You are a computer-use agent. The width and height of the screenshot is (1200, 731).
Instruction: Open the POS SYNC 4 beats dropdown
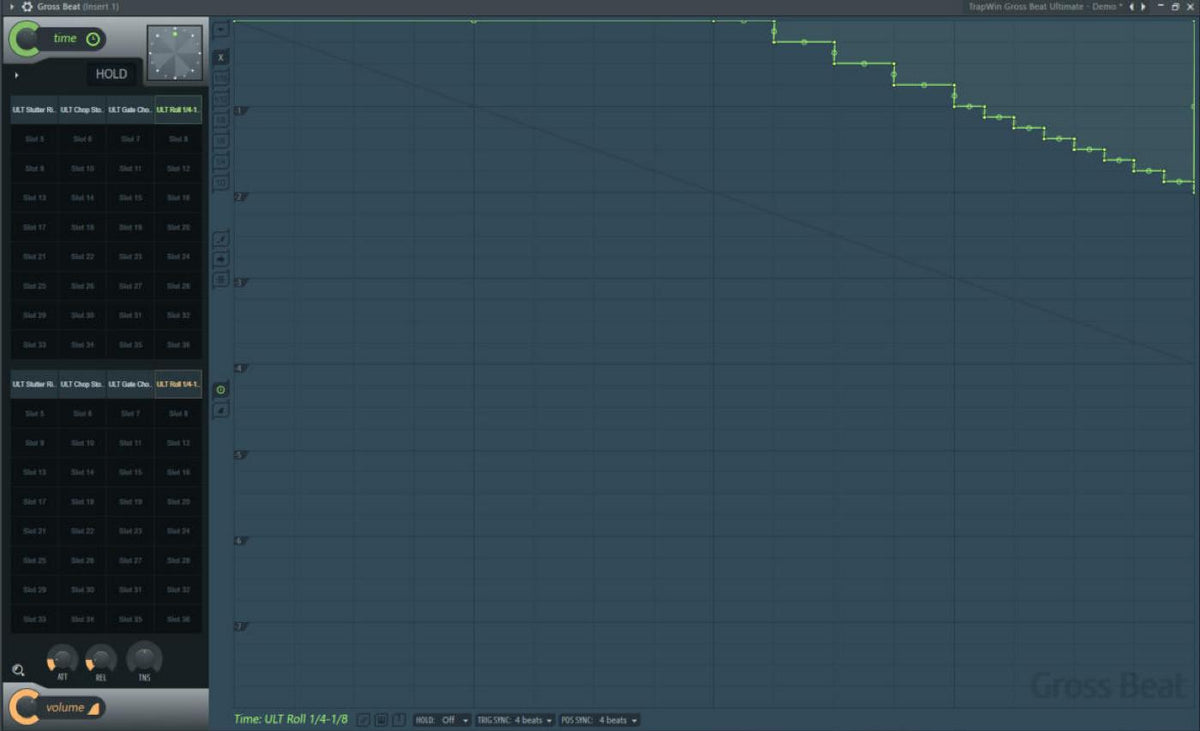click(599, 720)
